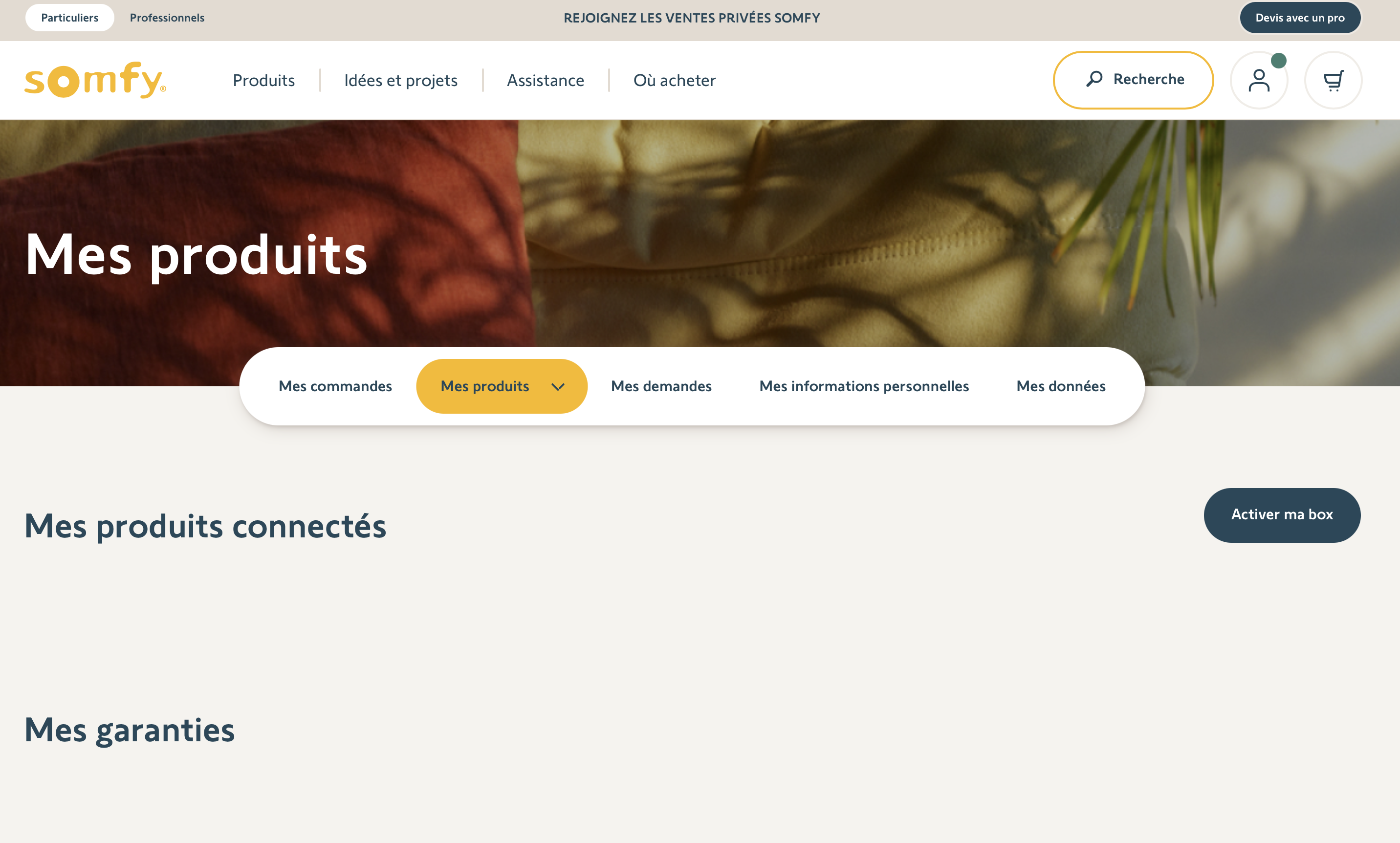This screenshot has height=843, width=1400.
Task: Click the magnifying glass search icon
Action: 1094,79
